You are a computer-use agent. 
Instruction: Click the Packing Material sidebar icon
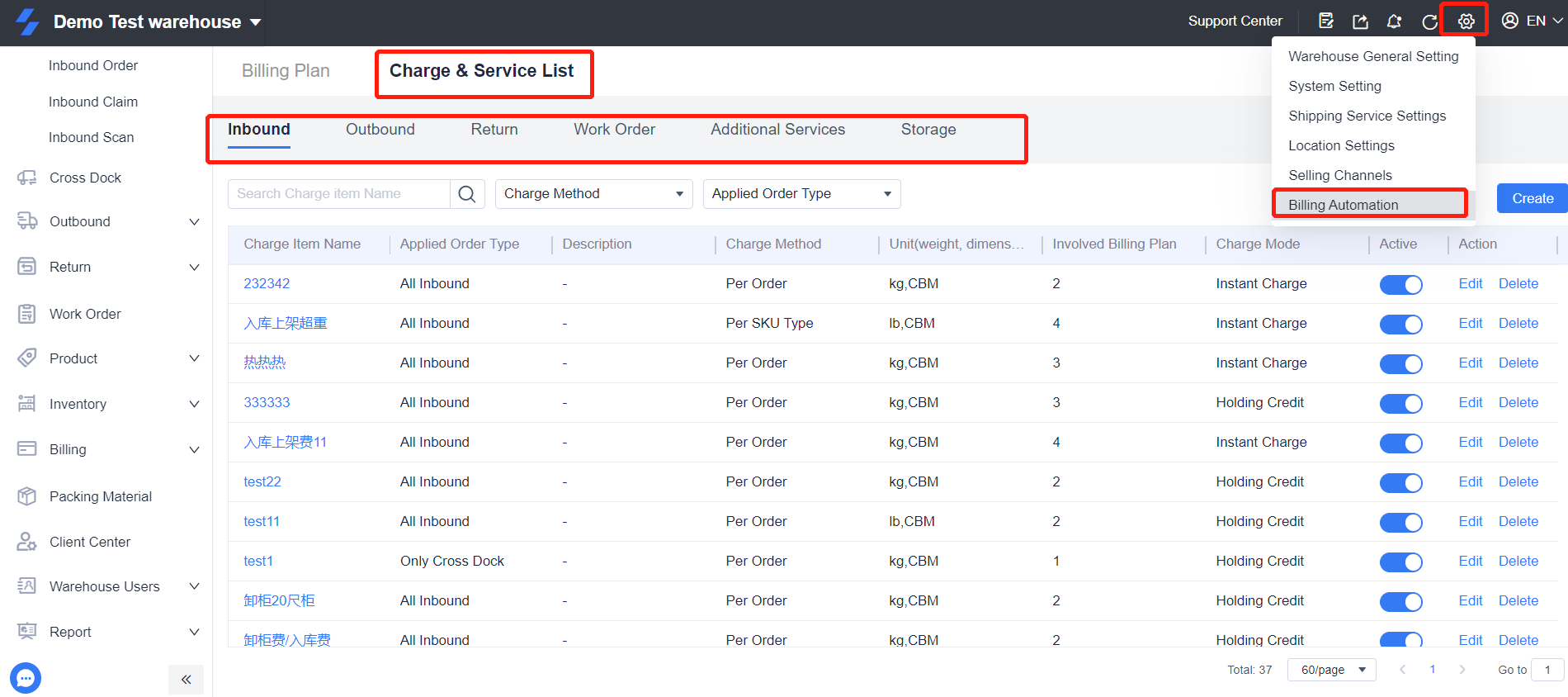pos(27,496)
